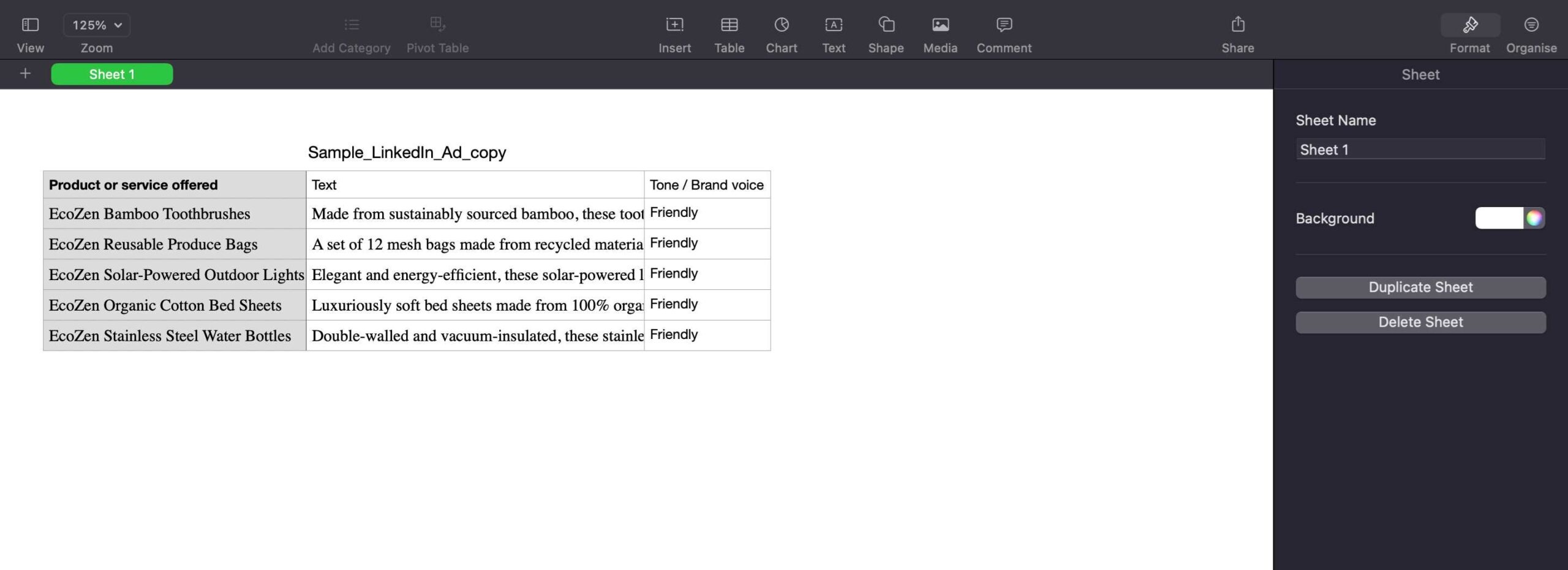Select the Friendly cell in Solar-Powered Lights row
The width and height of the screenshot is (1568, 570).
pos(707,275)
